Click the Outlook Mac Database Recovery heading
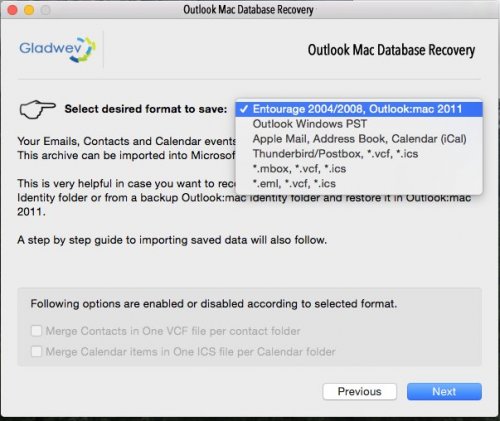 [x=391, y=50]
